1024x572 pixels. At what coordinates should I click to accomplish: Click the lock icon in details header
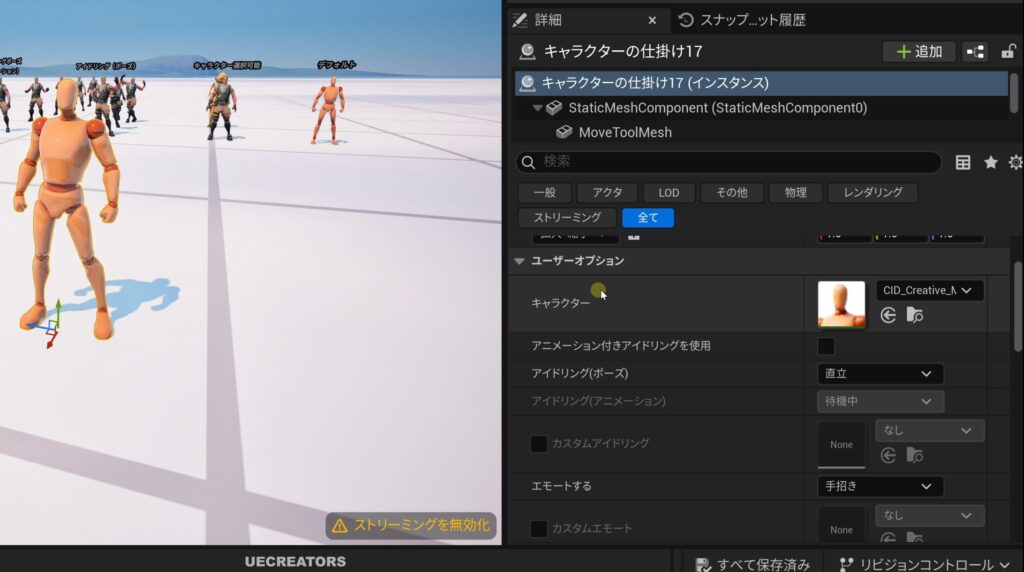pyautogui.click(x=1008, y=52)
